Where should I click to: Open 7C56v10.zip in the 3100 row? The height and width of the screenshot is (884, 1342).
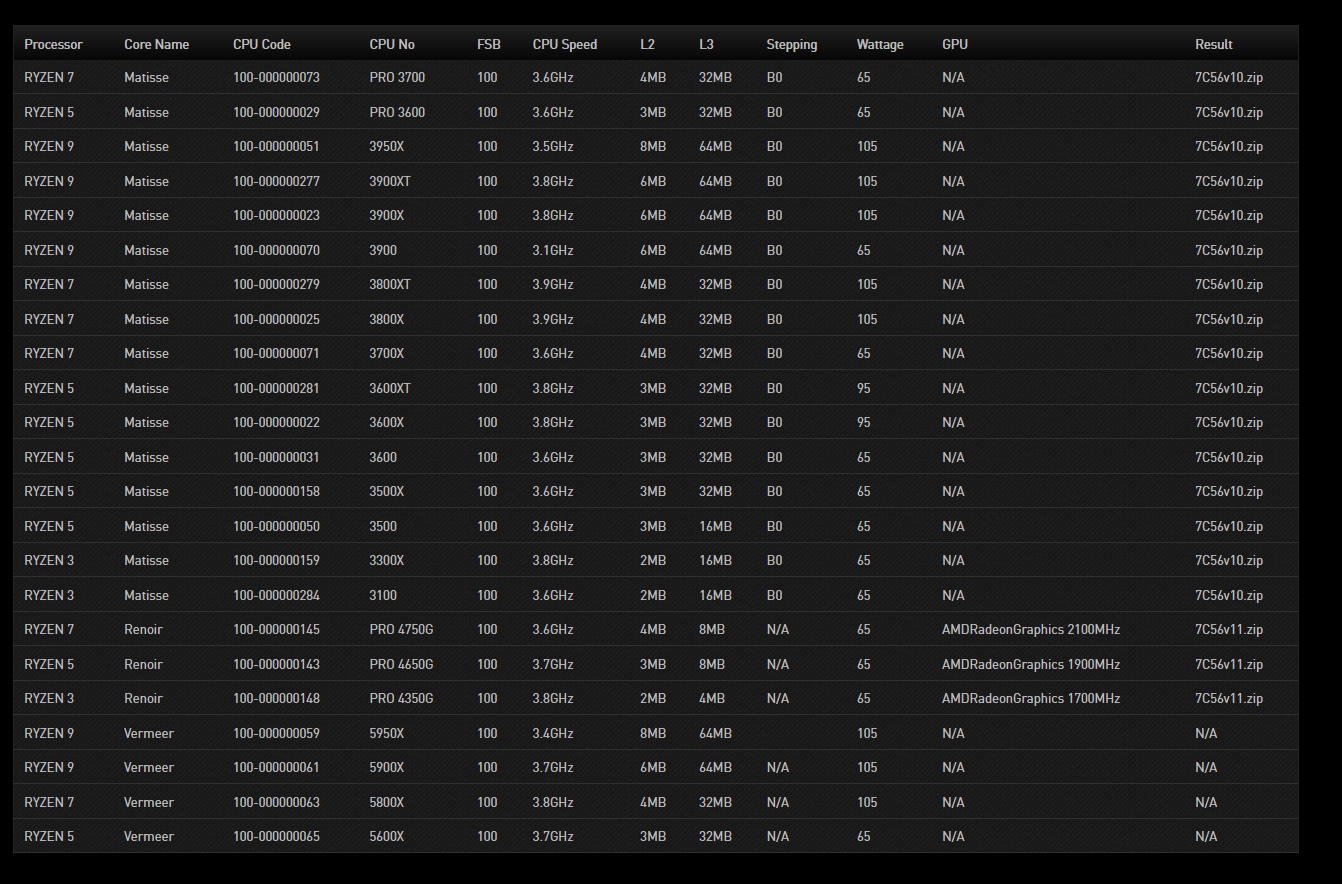tap(1228, 595)
